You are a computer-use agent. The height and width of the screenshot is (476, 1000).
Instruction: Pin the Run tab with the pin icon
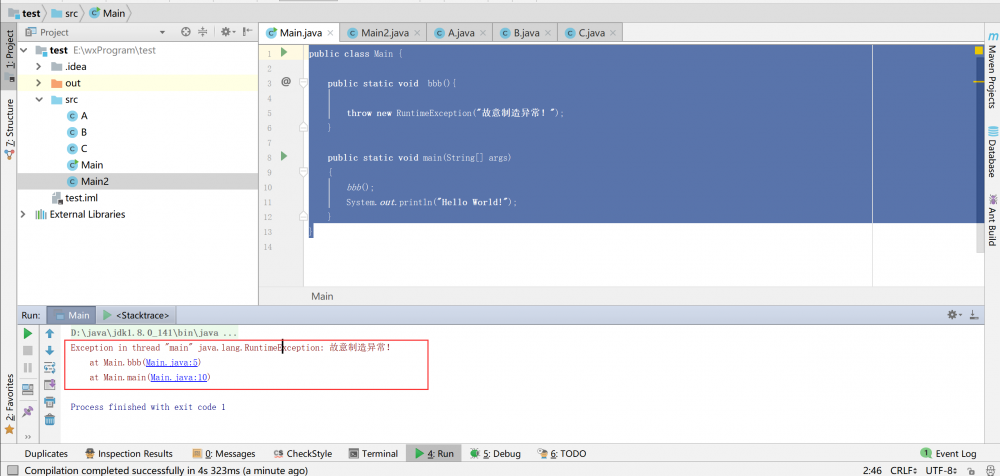tap(27, 412)
